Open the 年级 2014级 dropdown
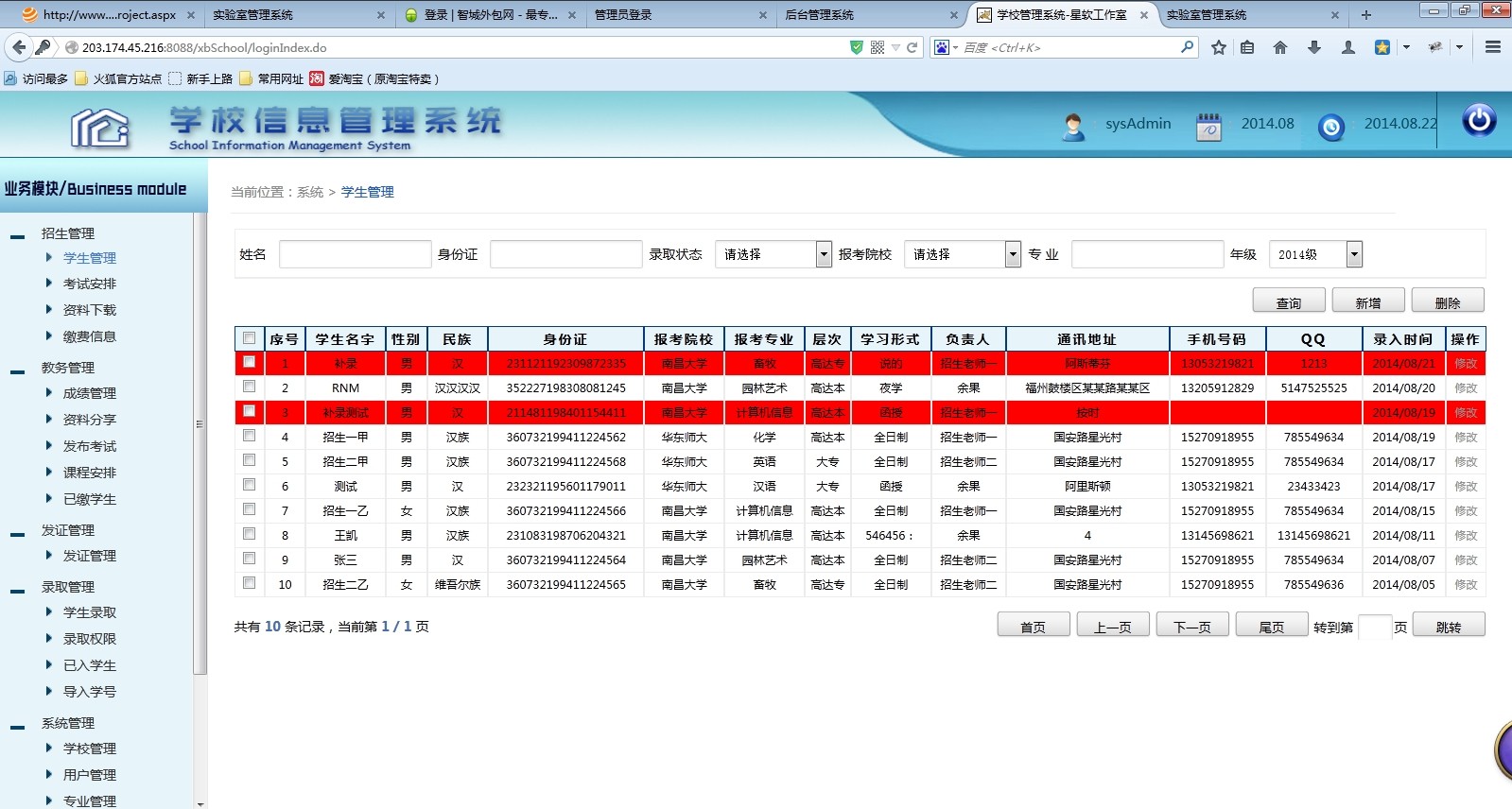 click(1315, 254)
